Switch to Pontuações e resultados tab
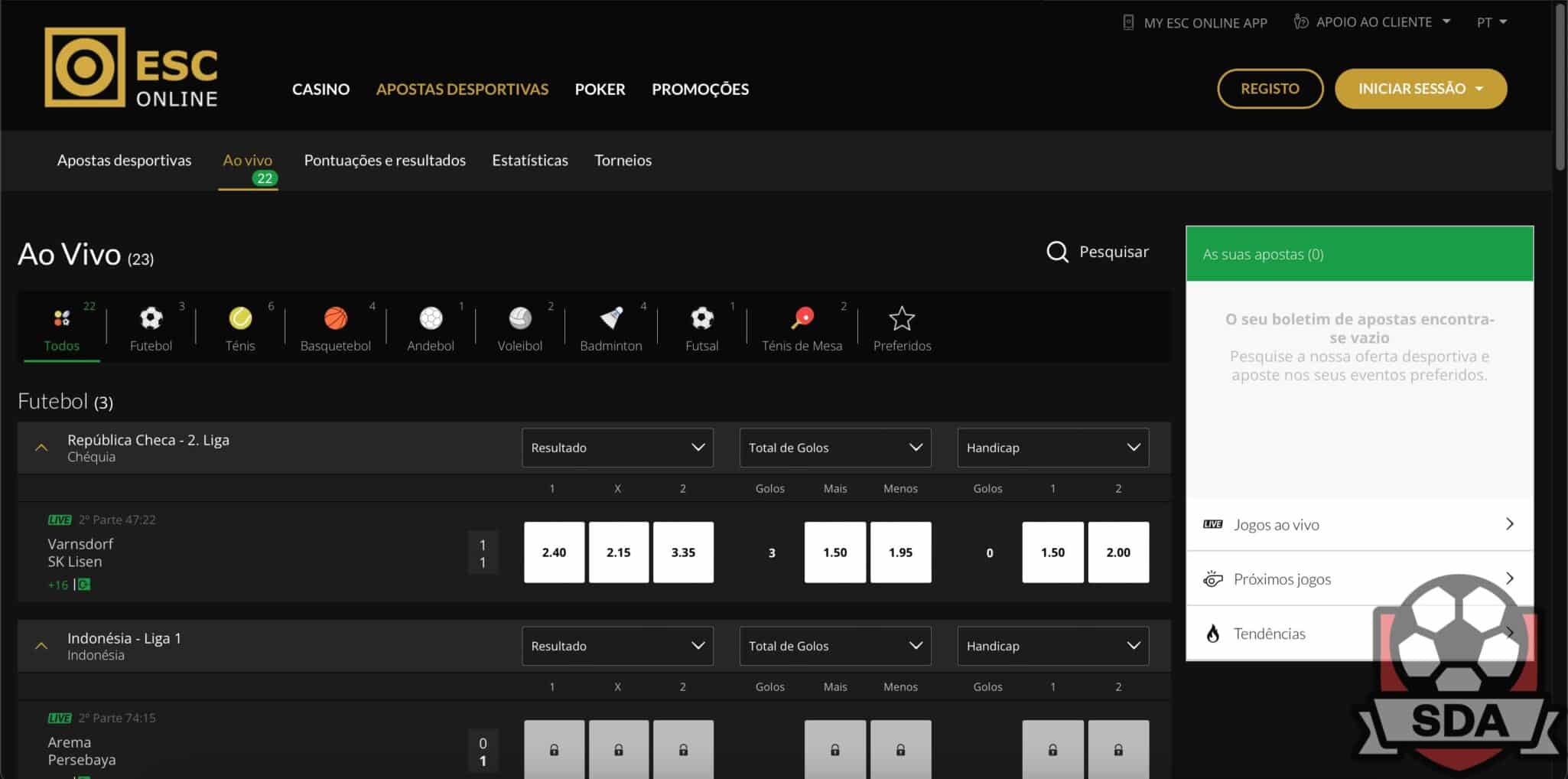The height and width of the screenshot is (779, 1568). click(x=385, y=161)
